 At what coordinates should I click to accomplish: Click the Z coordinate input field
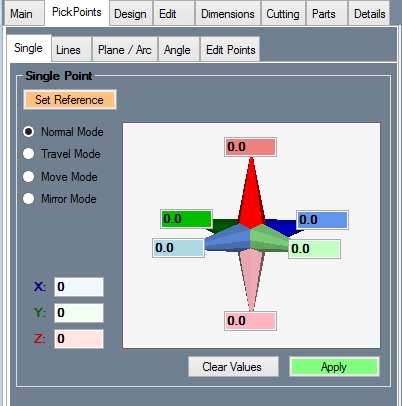(79, 339)
